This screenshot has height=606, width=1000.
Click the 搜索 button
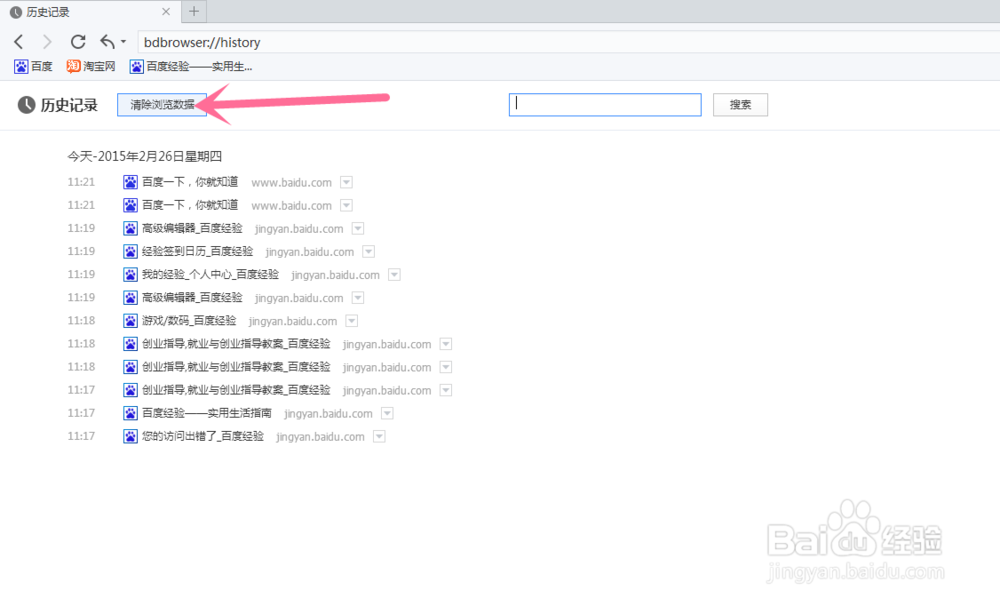click(740, 105)
